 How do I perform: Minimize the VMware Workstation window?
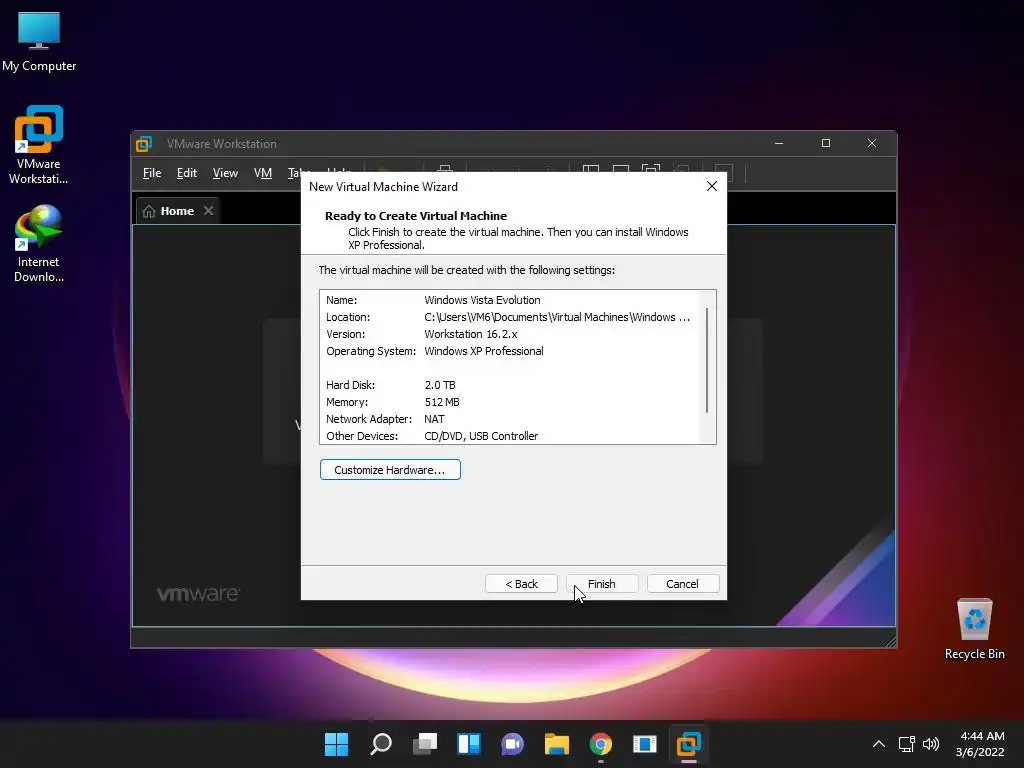(779, 143)
